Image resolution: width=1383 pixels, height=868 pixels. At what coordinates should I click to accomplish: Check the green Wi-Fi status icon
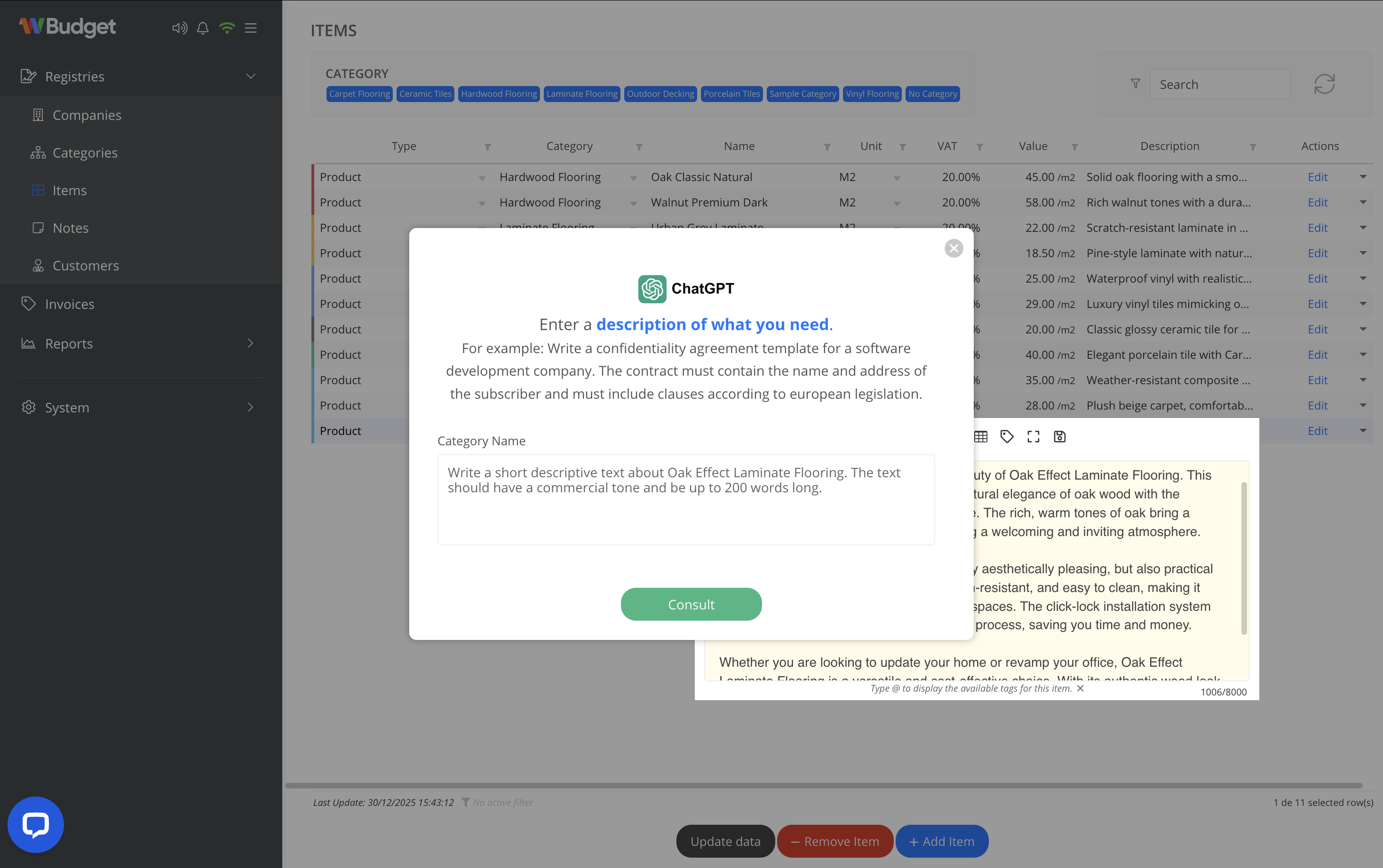[x=227, y=28]
